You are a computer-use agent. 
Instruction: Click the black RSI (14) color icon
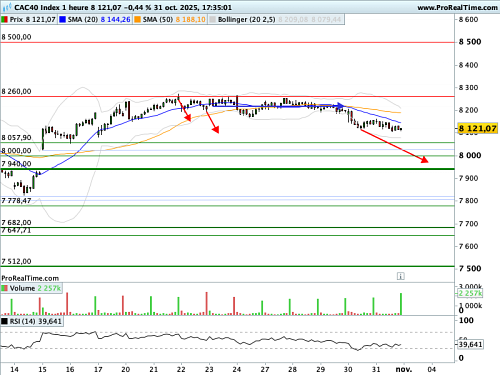(4, 321)
